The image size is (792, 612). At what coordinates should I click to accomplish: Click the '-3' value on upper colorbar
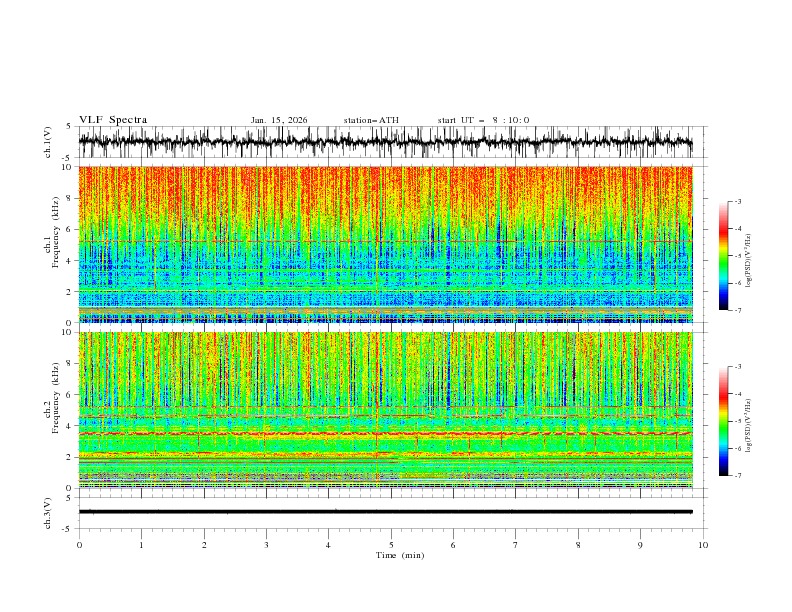click(737, 201)
